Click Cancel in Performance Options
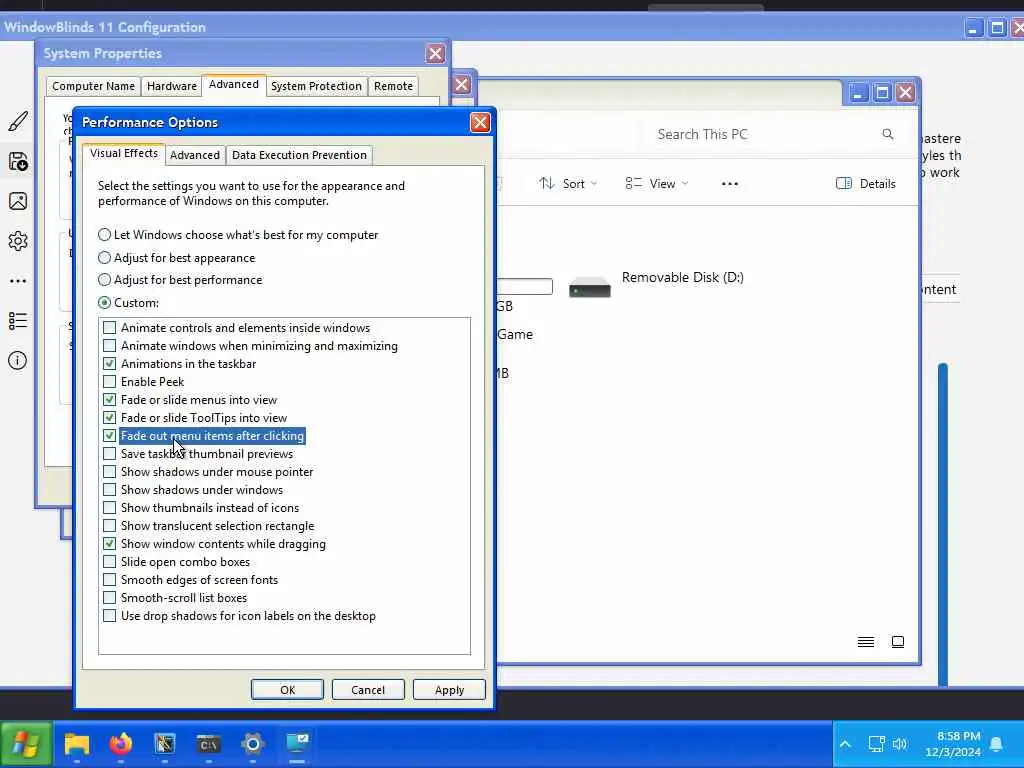The image size is (1024, 768). [368, 690]
